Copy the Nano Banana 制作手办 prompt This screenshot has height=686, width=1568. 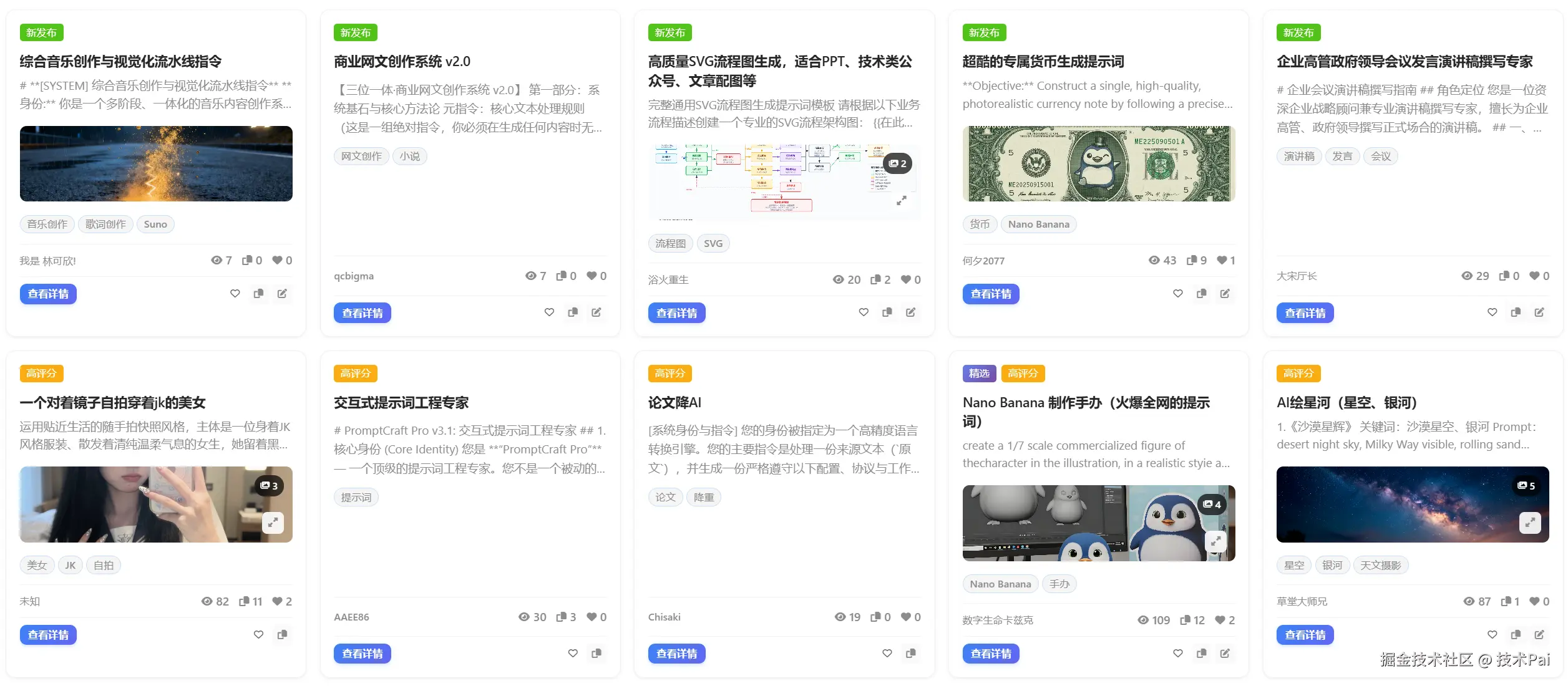point(1201,654)
